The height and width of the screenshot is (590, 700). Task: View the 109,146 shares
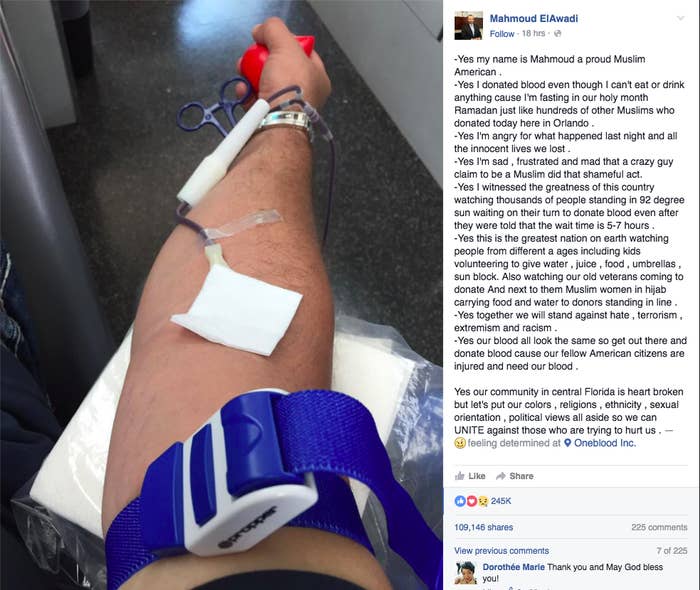[x=483, y=528]
